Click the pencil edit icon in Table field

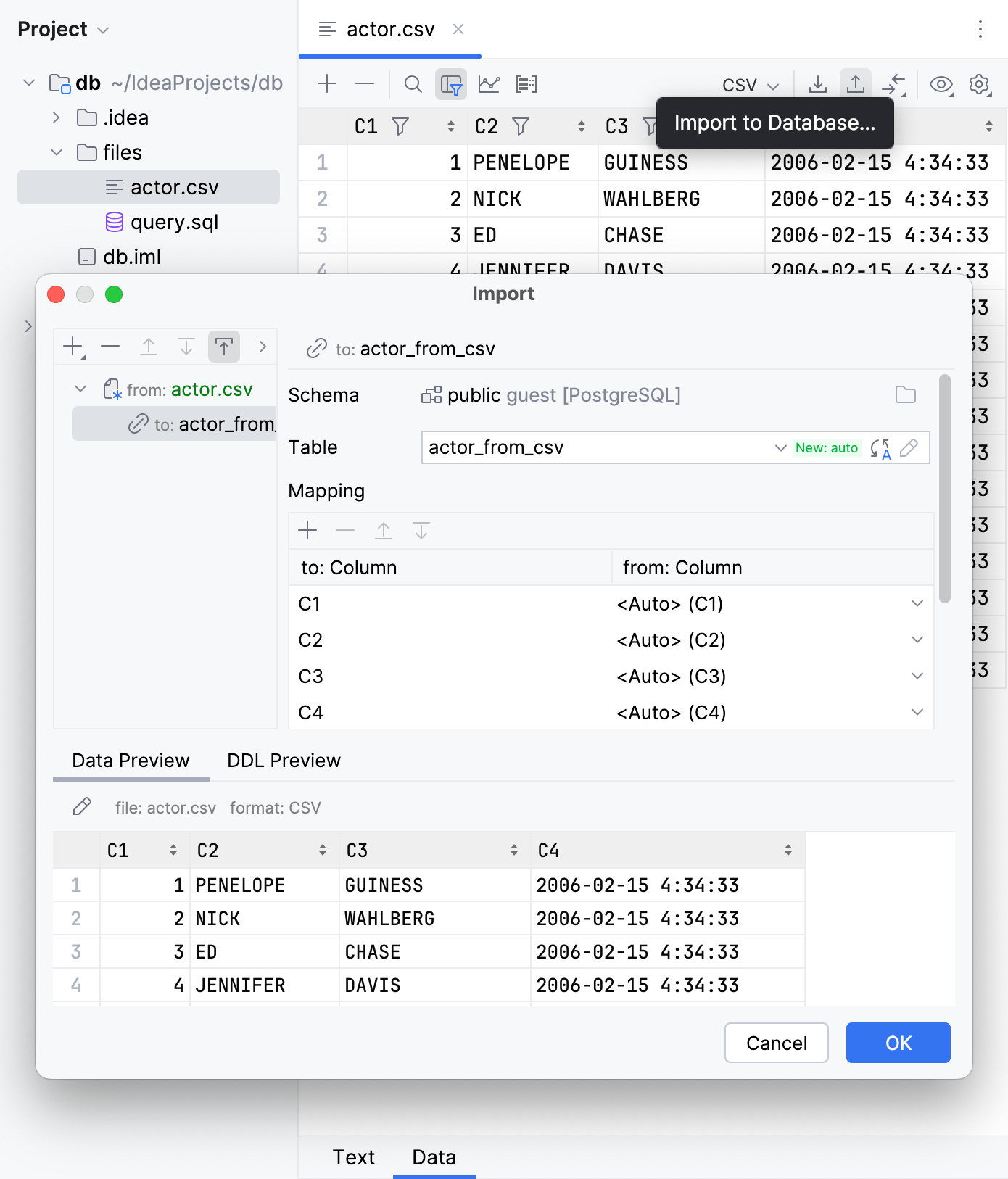909,448
